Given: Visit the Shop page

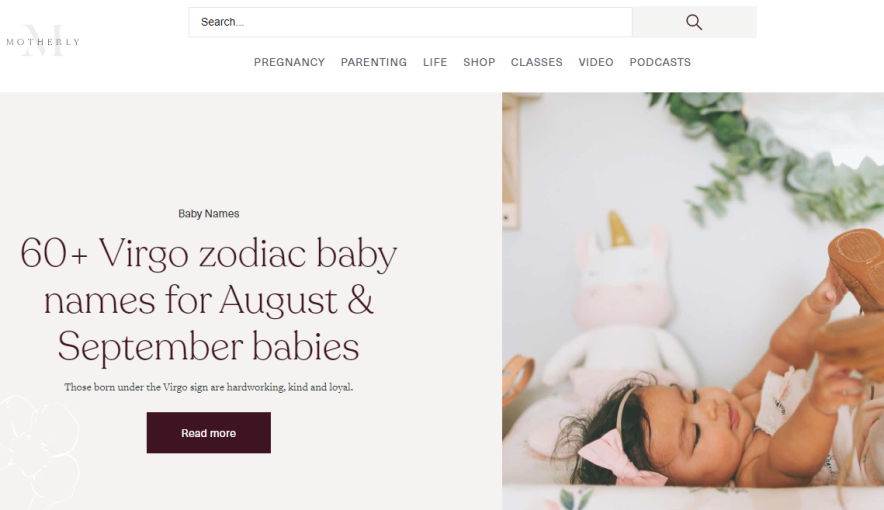Looking at the screenshot, I should pos(479,62).
